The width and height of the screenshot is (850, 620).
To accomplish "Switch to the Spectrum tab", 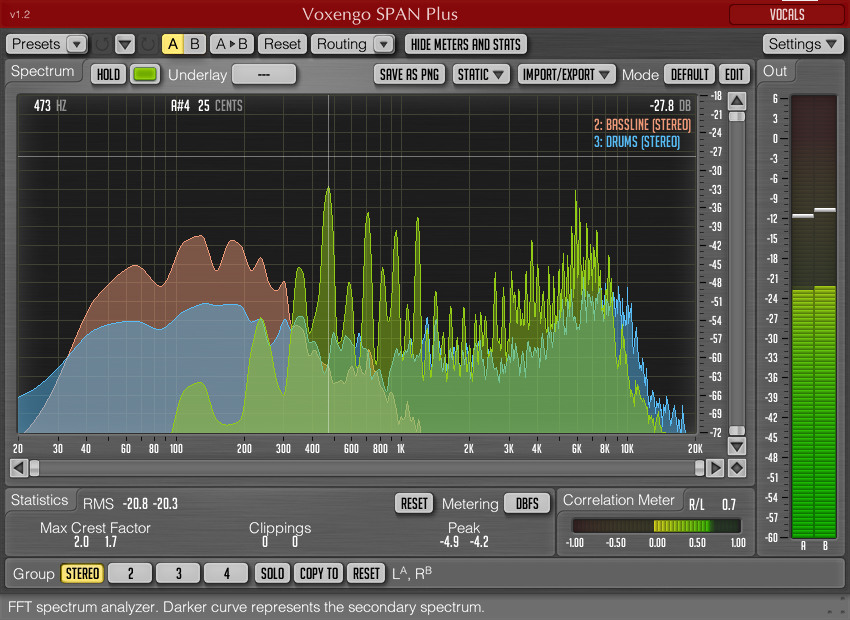I will [43, 71].
